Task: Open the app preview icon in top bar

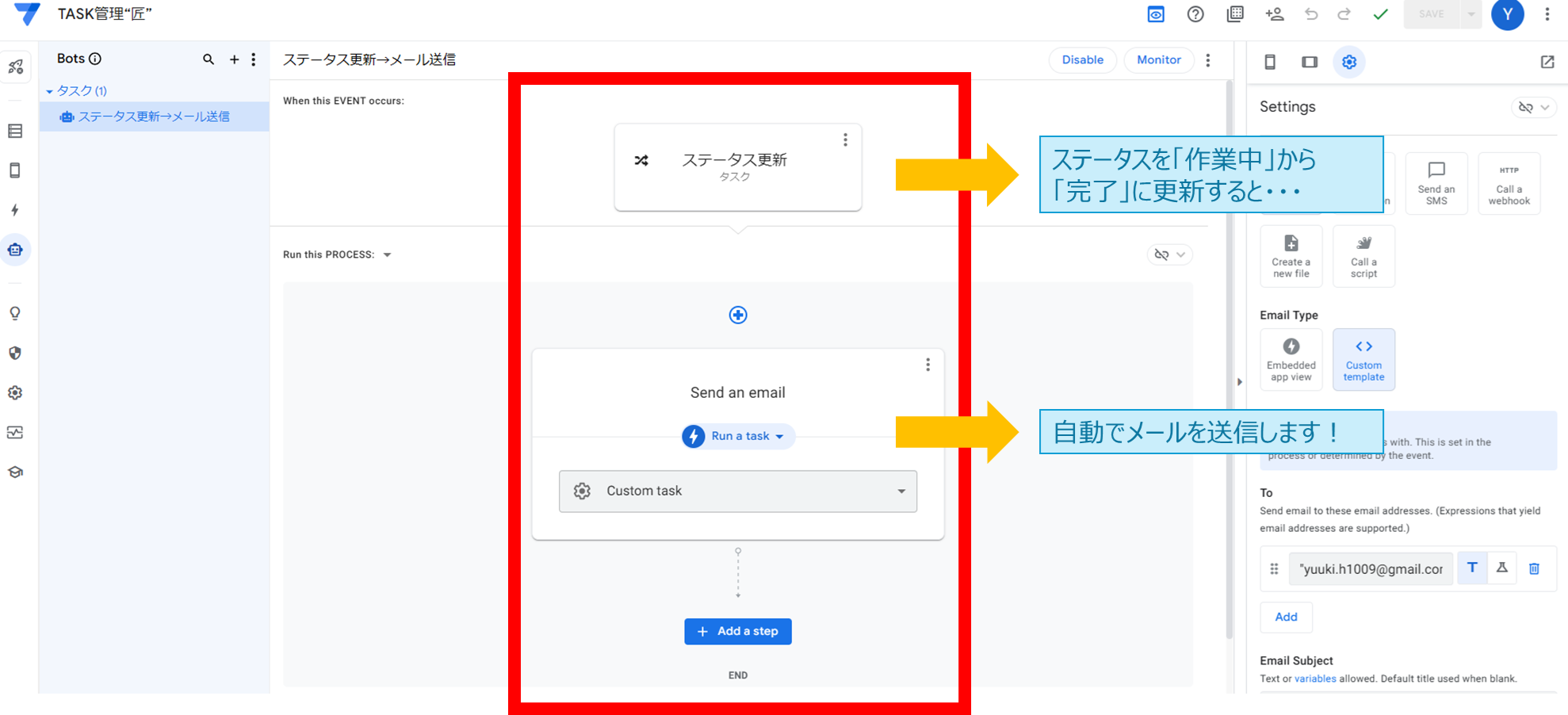Action: point(1156,14)
